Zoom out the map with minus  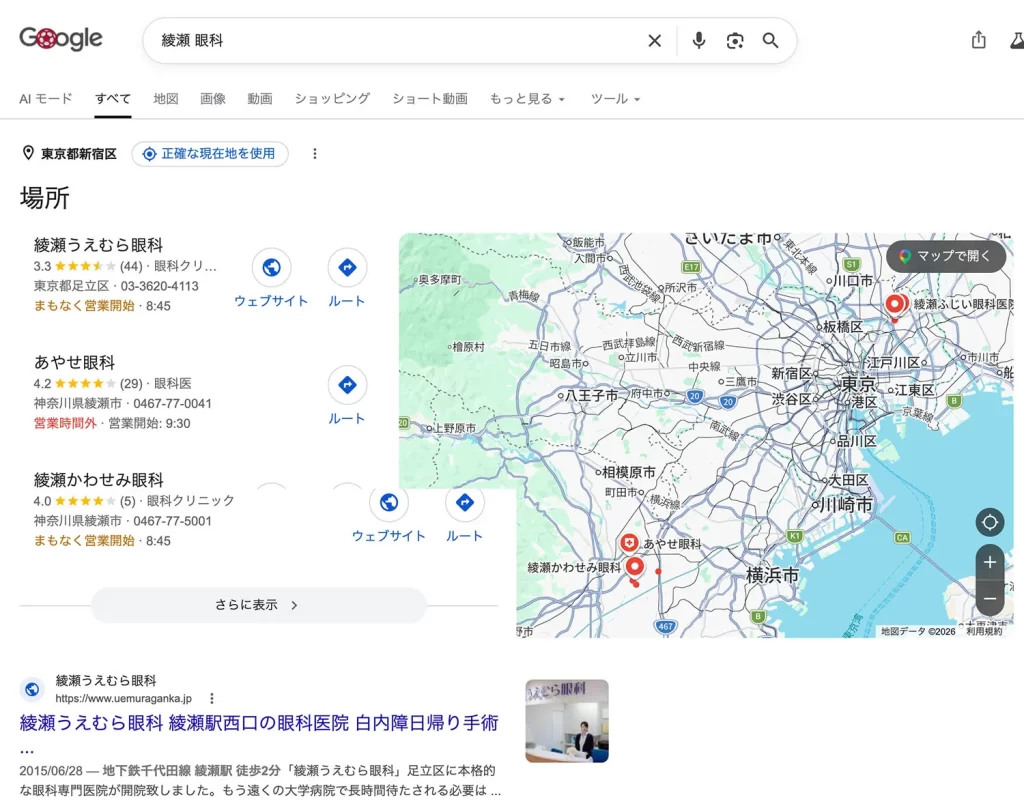pyautogui.click(x=990, y=598)
